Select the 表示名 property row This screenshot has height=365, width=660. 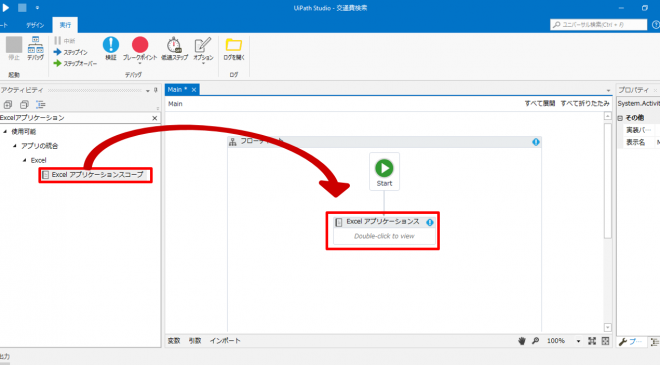[x=639, y=142]
